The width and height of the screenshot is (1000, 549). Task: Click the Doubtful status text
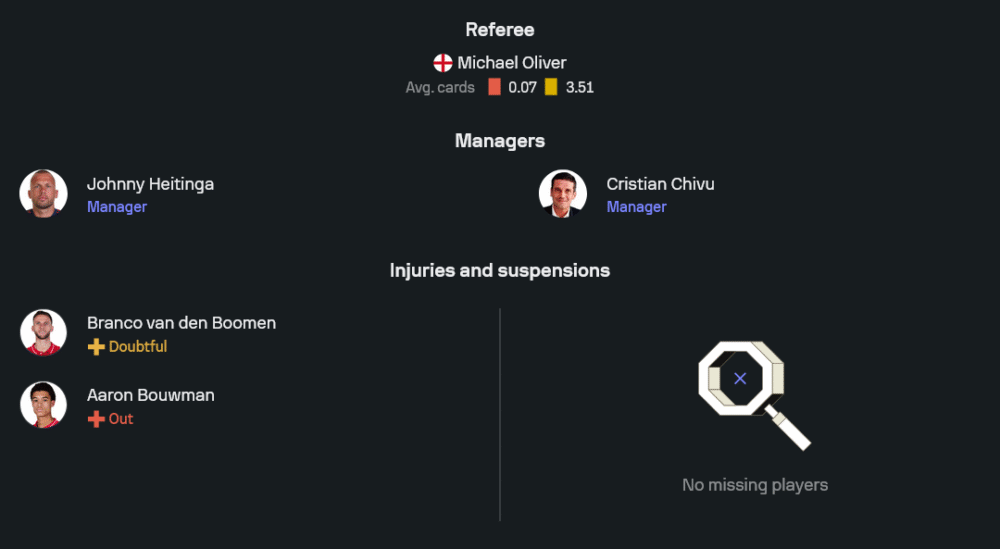coord(138,347)
